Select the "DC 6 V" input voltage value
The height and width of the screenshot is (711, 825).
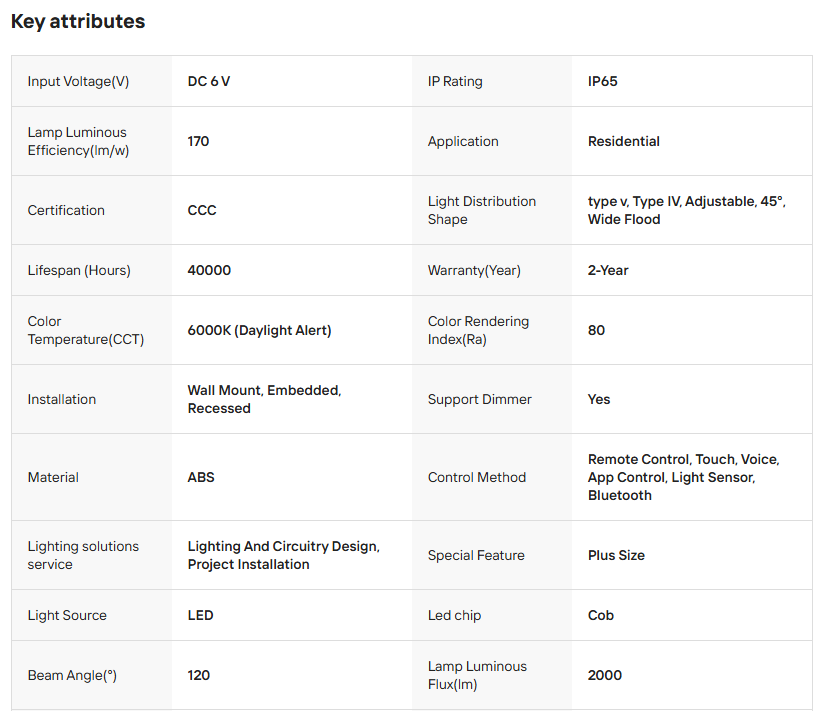tap(209, 81)
